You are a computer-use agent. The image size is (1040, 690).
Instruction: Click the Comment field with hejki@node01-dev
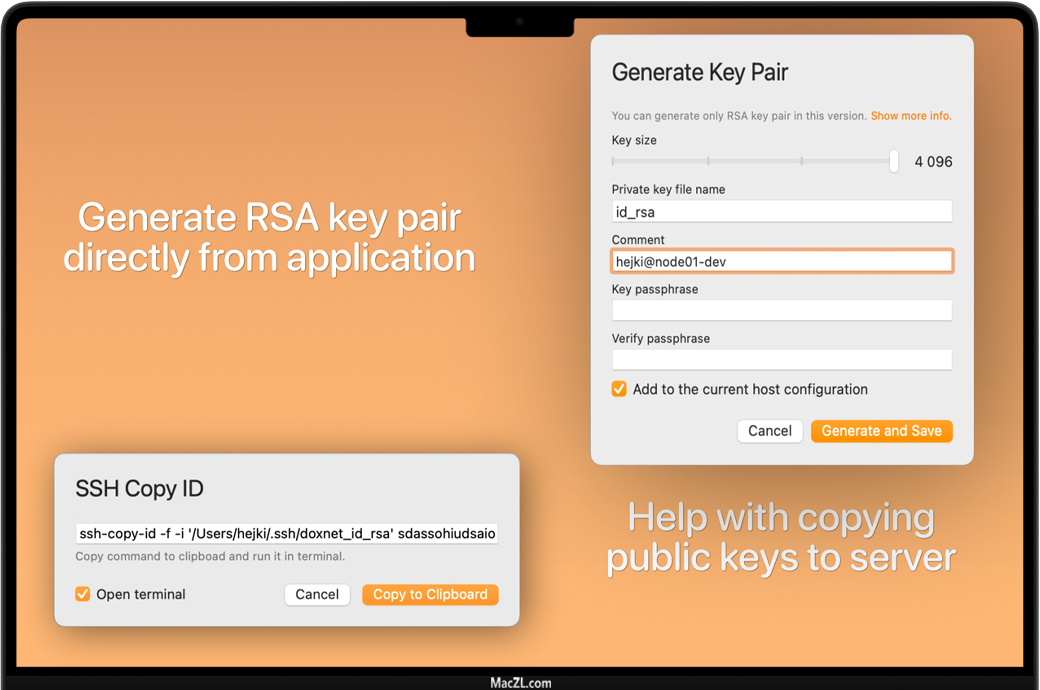click(781, 261)
